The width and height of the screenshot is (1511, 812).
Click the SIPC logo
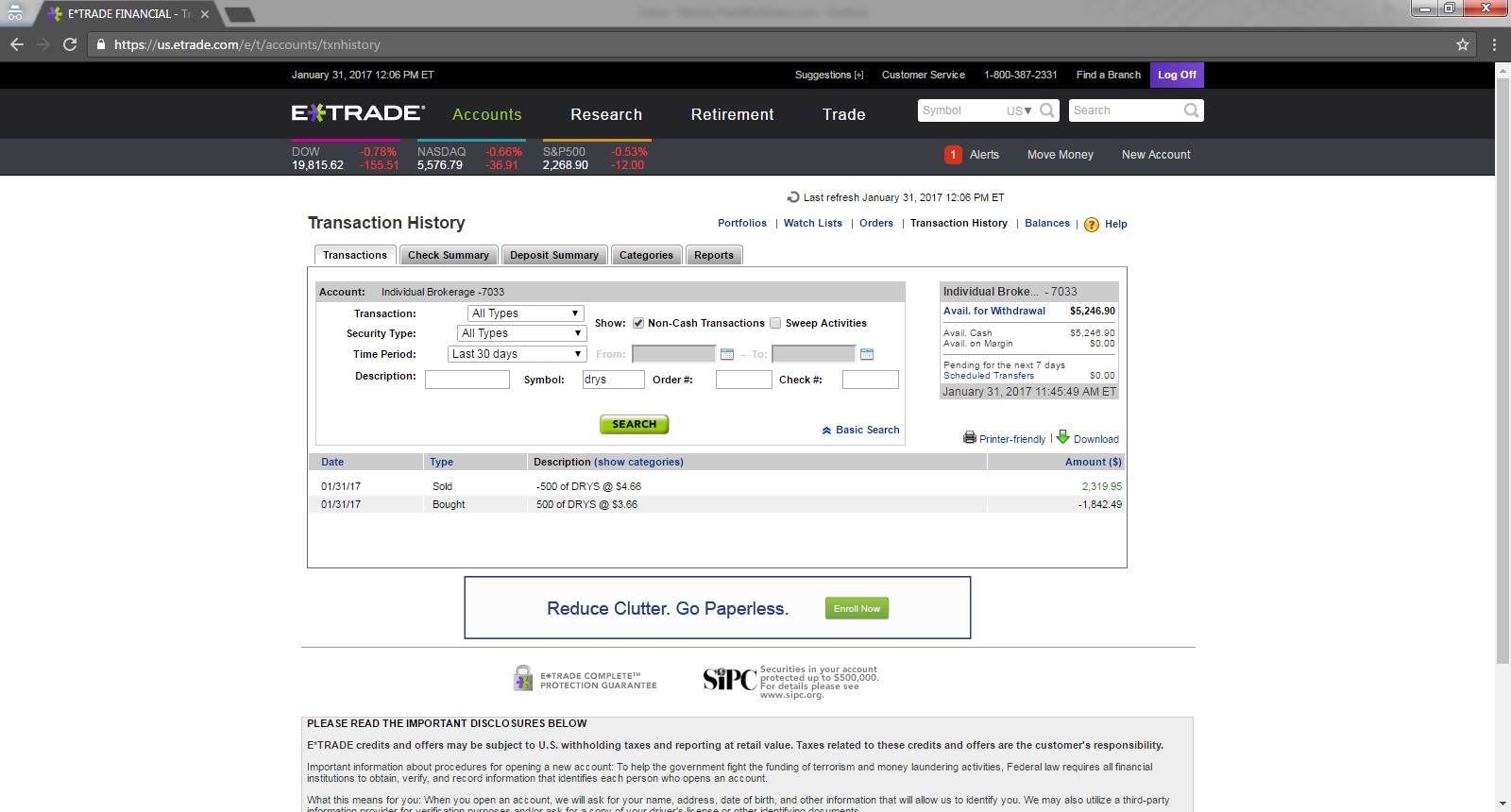point(729,680)
